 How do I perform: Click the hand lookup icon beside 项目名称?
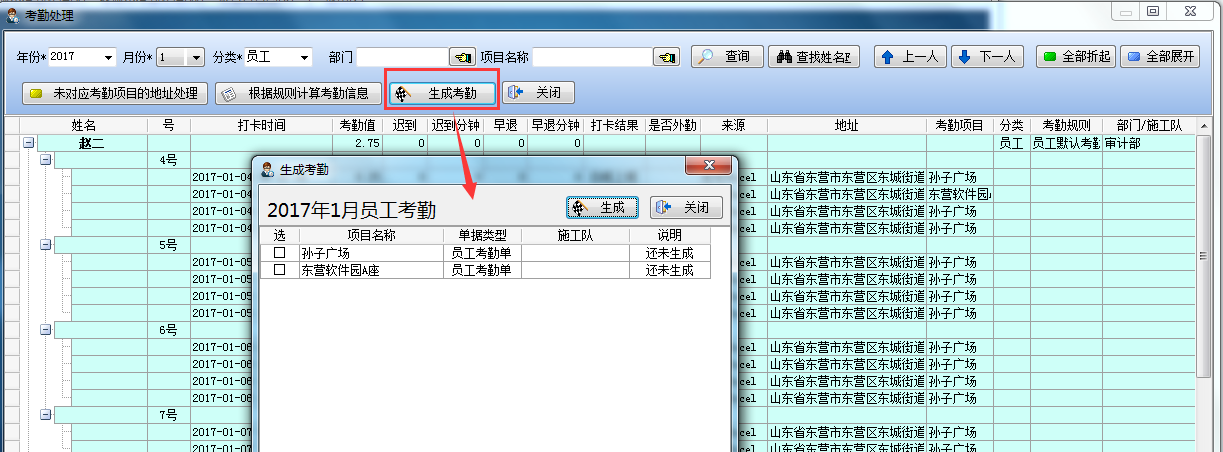point(668,57)
